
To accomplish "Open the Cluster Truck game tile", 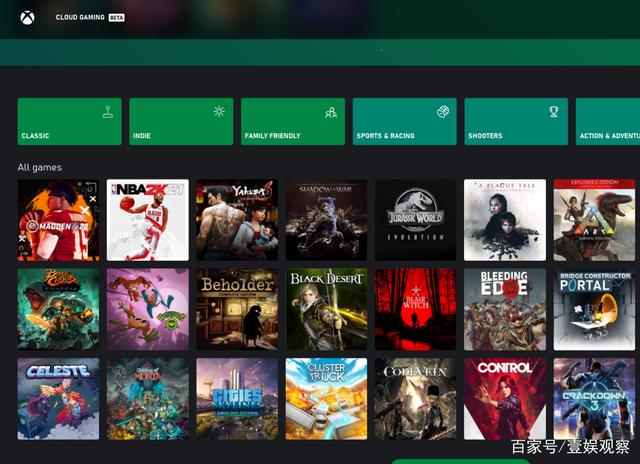I will (326, 399).
